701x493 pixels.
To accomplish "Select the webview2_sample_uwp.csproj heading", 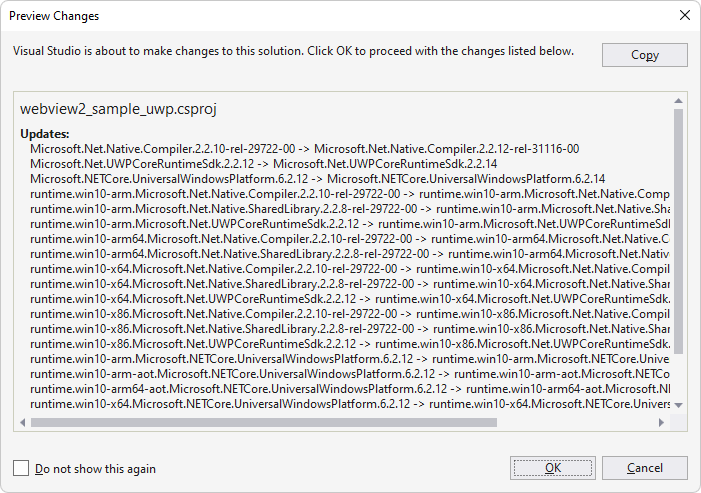I will (118, 109).
